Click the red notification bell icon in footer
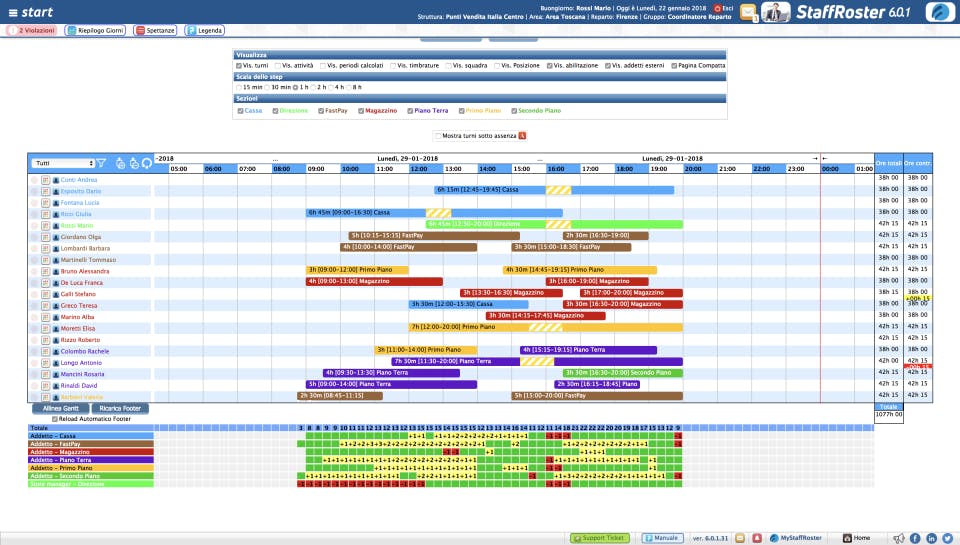Screen dimensions: 960x545 (x=757, y=538)
